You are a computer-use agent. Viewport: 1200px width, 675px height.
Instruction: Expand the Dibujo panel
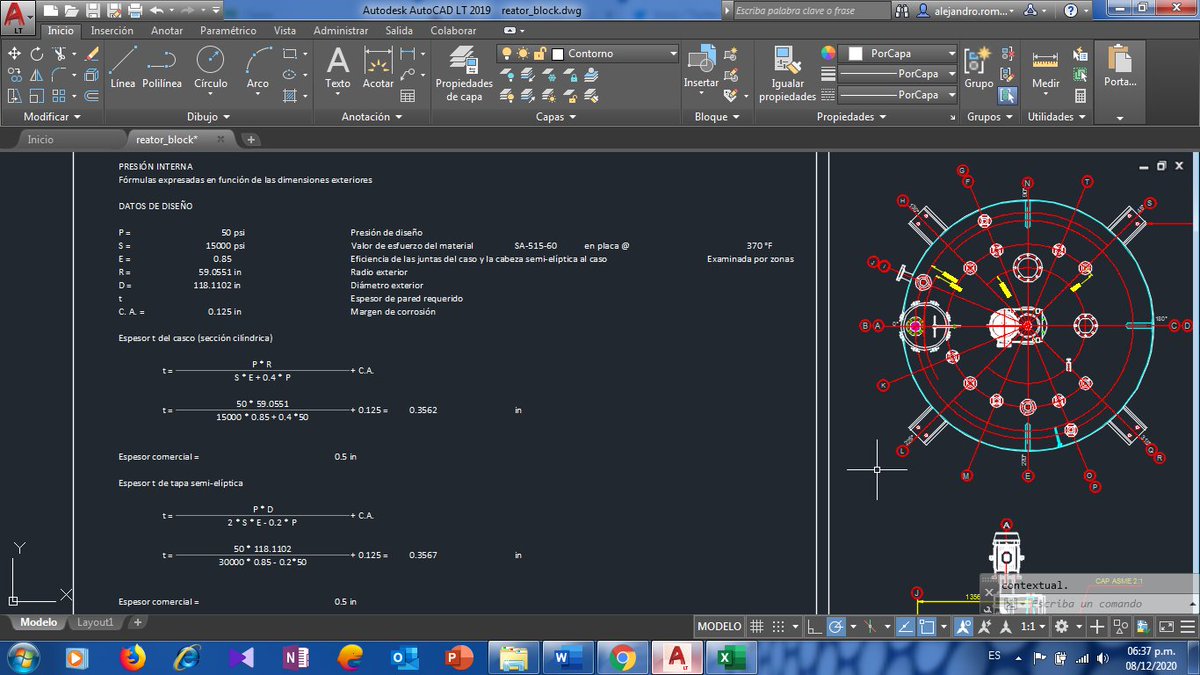click(208, 117)
